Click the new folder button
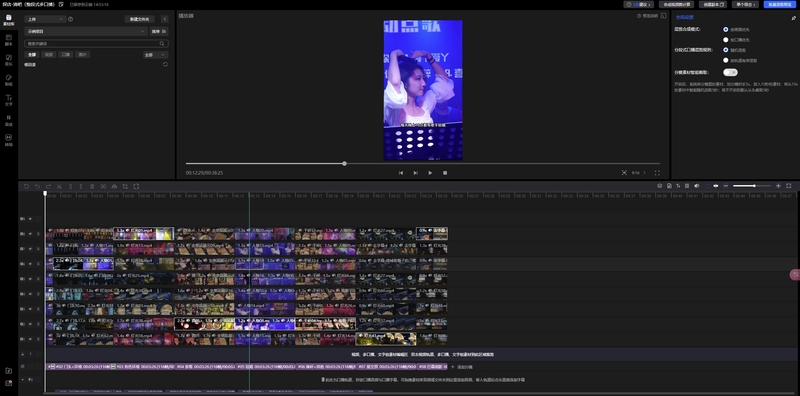800x396 pixels. click(139, 19)
